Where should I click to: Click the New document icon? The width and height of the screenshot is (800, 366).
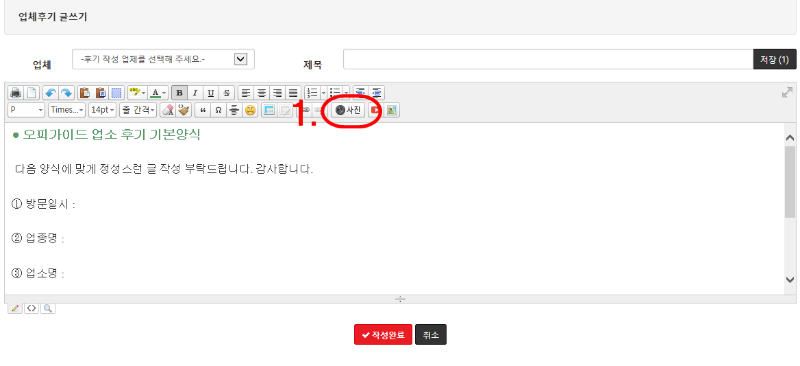coord(32,93)
